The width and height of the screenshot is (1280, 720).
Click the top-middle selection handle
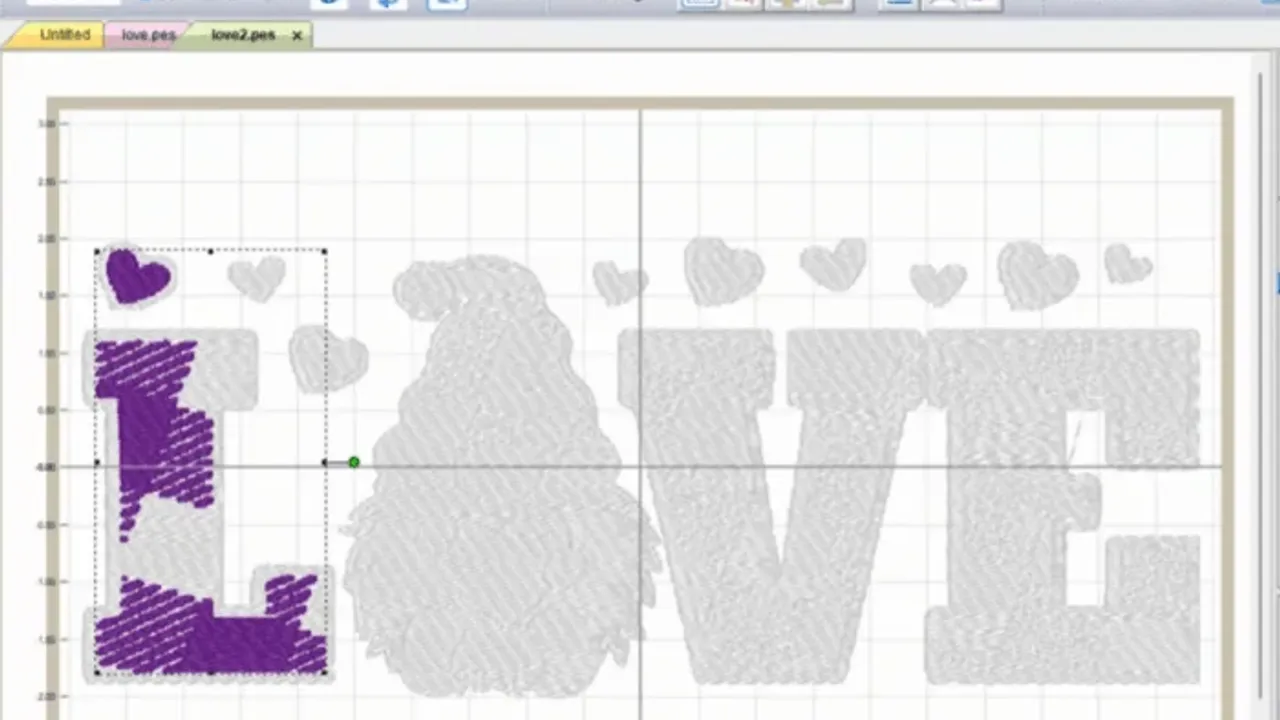pos(211,251)
